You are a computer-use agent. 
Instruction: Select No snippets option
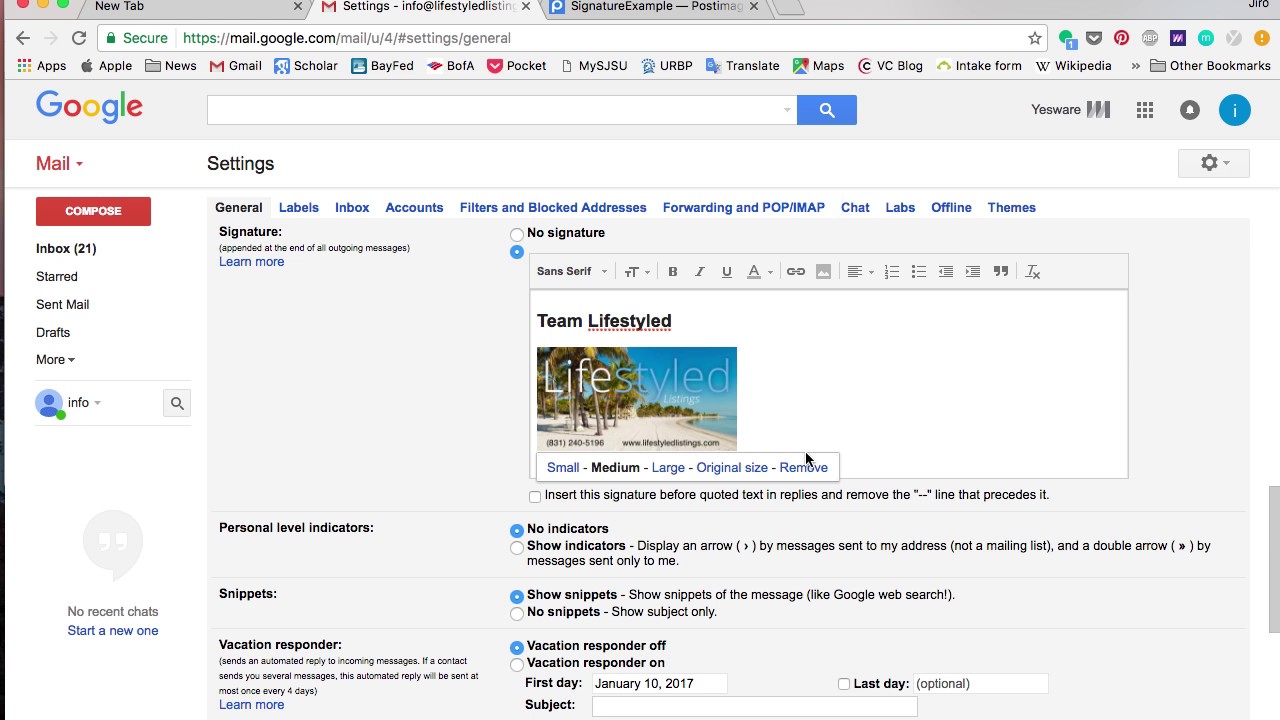(517, 613)
